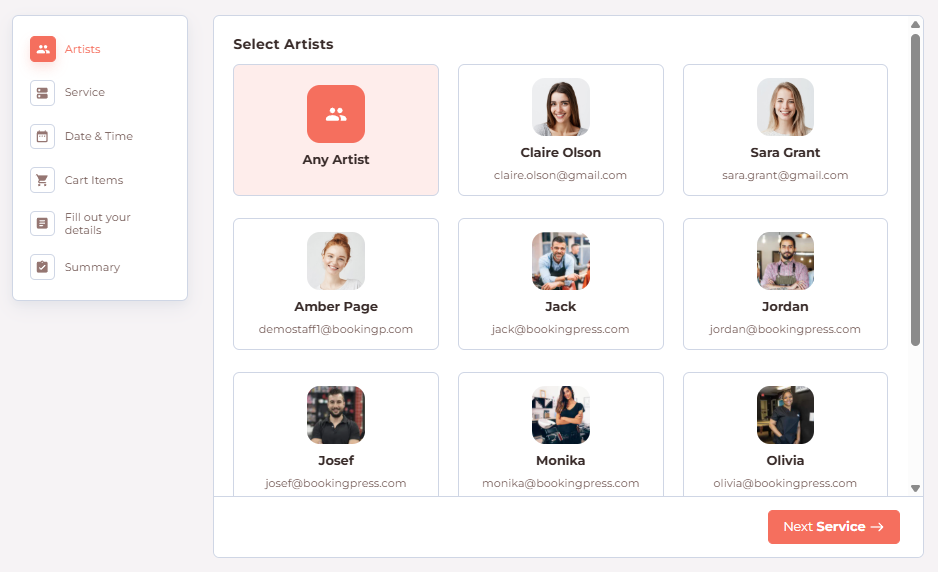The height and width of the screenshot is (572, 938).
Task: Pick Sara Grant's artist photo
Action: pyautogui.click(x=785, y=107)
